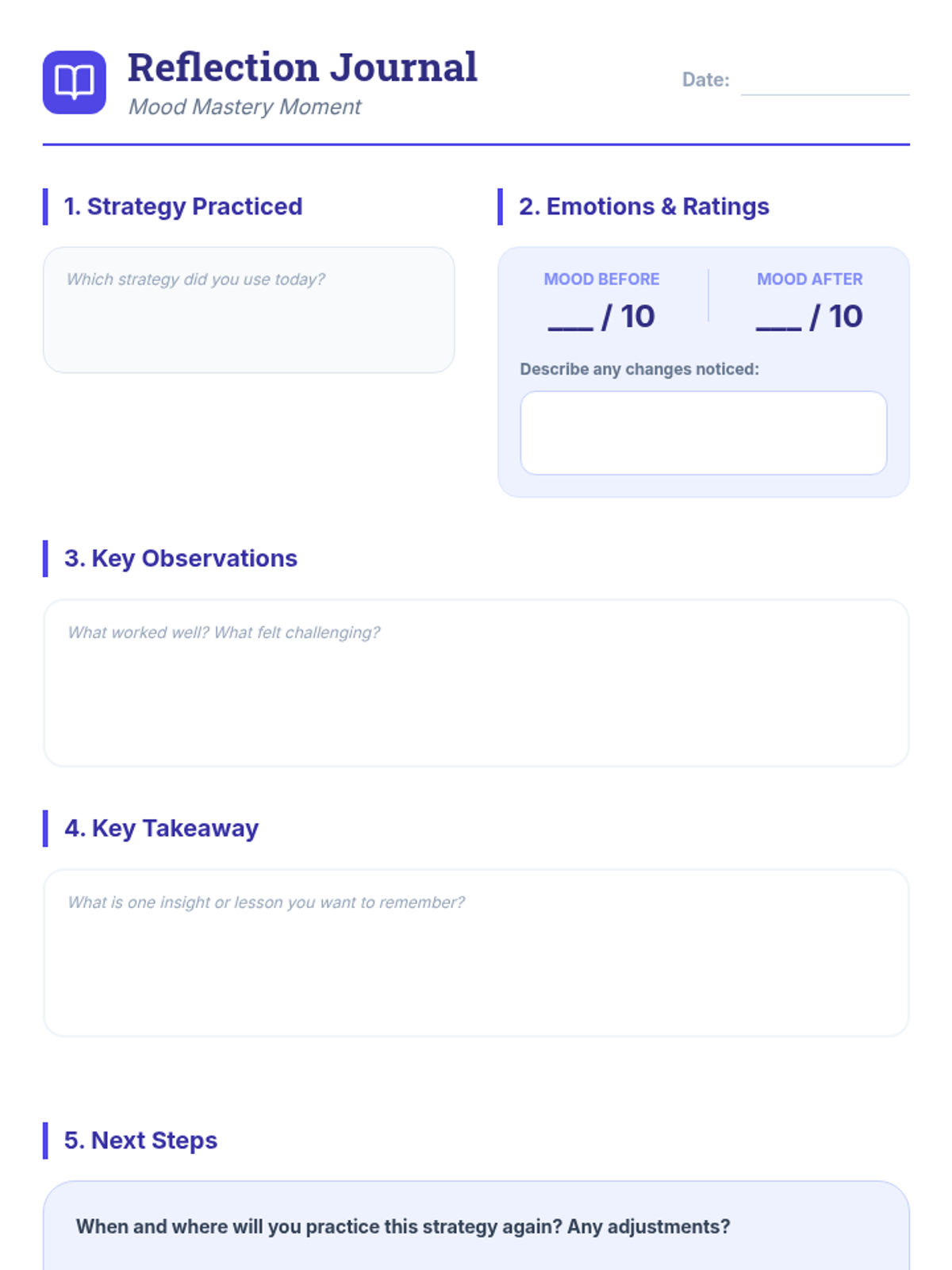Click the '3. Key Observations' heading

pyautogui.click(x=181, y=559)
